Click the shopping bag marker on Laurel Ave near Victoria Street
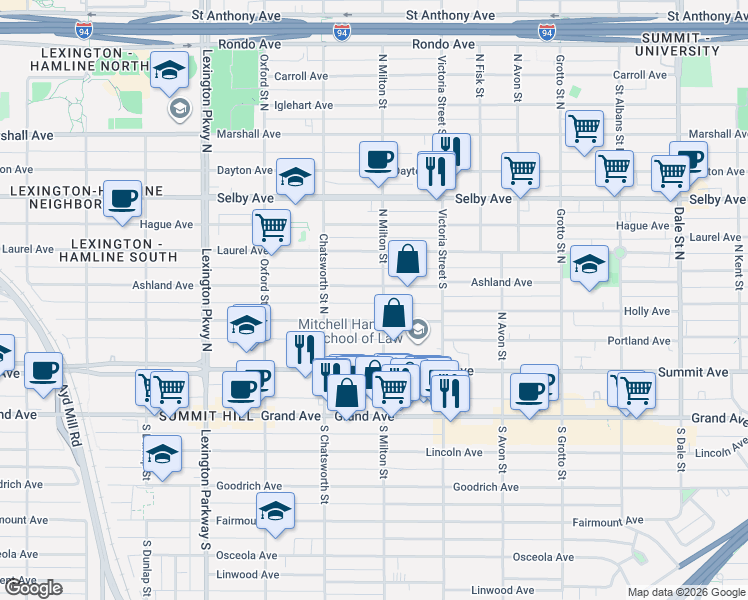The height and width of the screenshot is (600, 748). pos(407,261)
